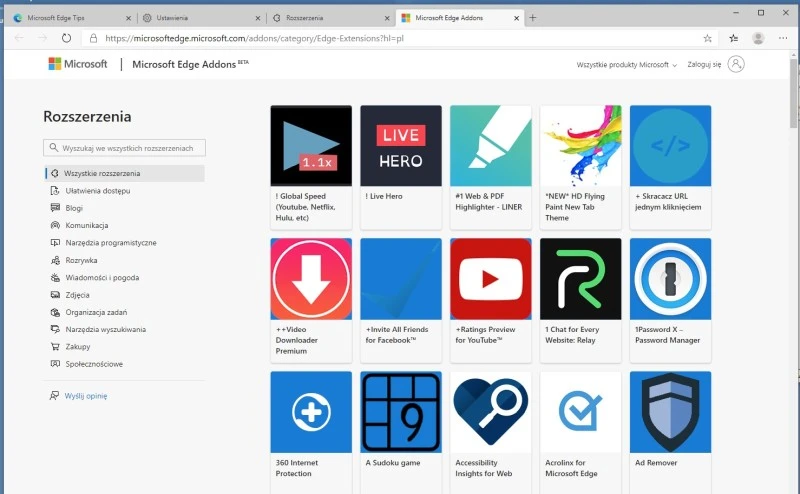This screenshot has height=494, width=800.
Task: Click the address bar URL
Action: coord(254,38)
